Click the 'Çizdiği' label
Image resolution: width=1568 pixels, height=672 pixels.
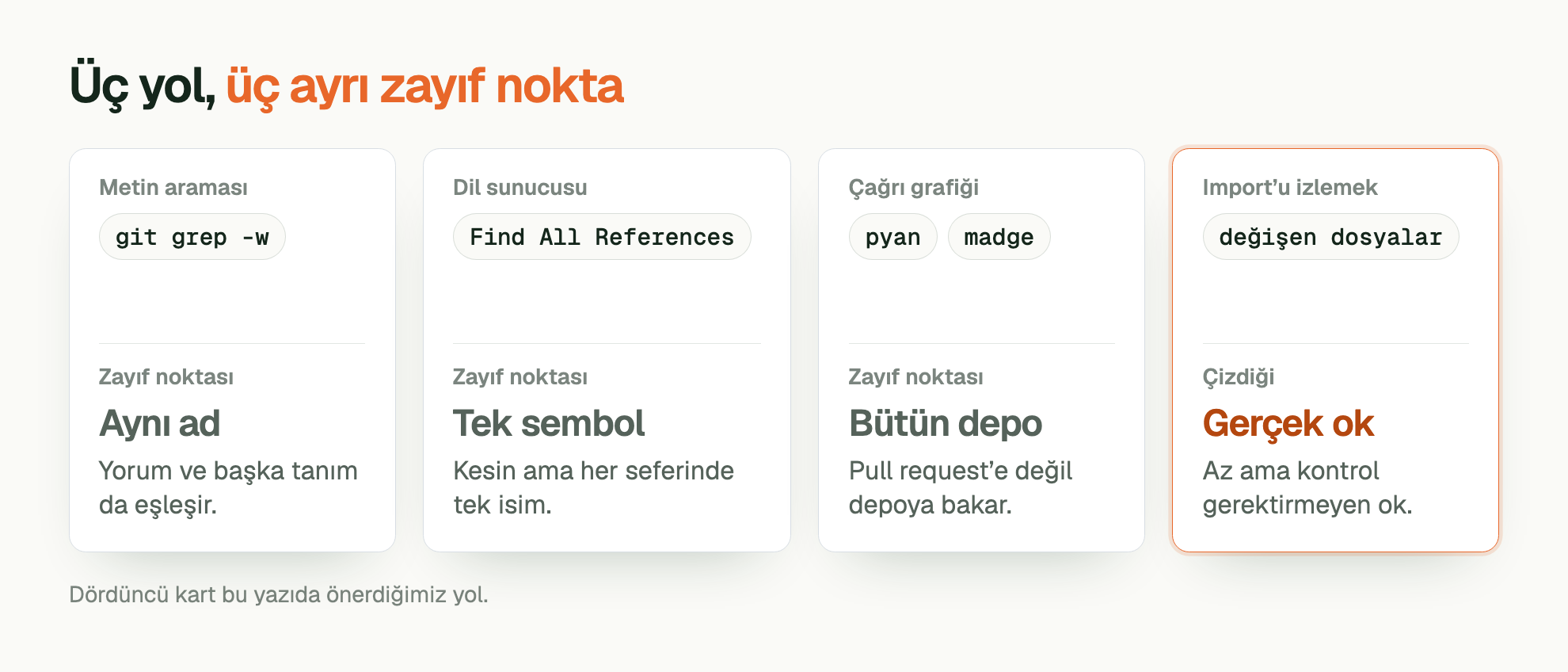click(1239, 377)
